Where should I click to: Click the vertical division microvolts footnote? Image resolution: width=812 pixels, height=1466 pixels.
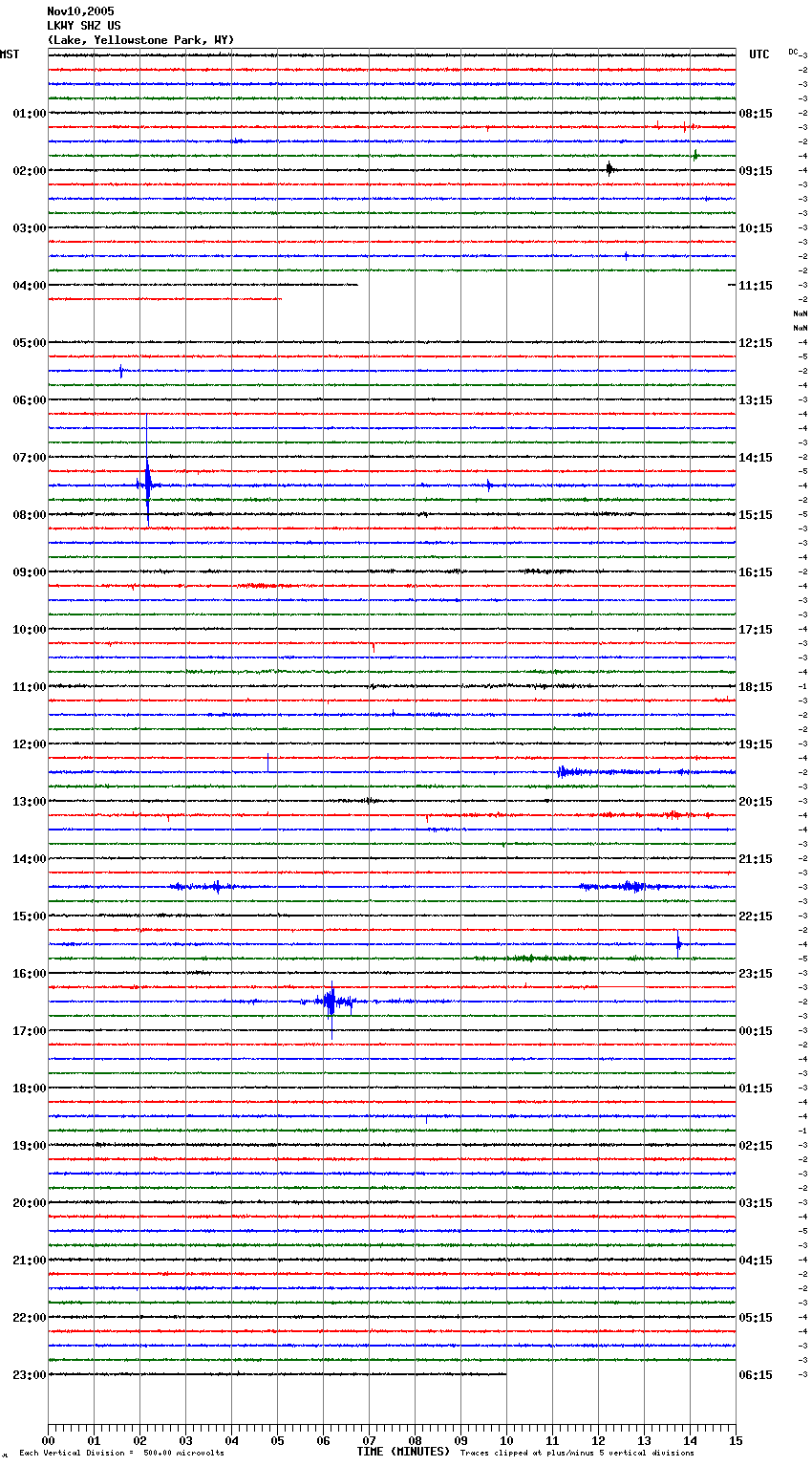pos(121,1454)
